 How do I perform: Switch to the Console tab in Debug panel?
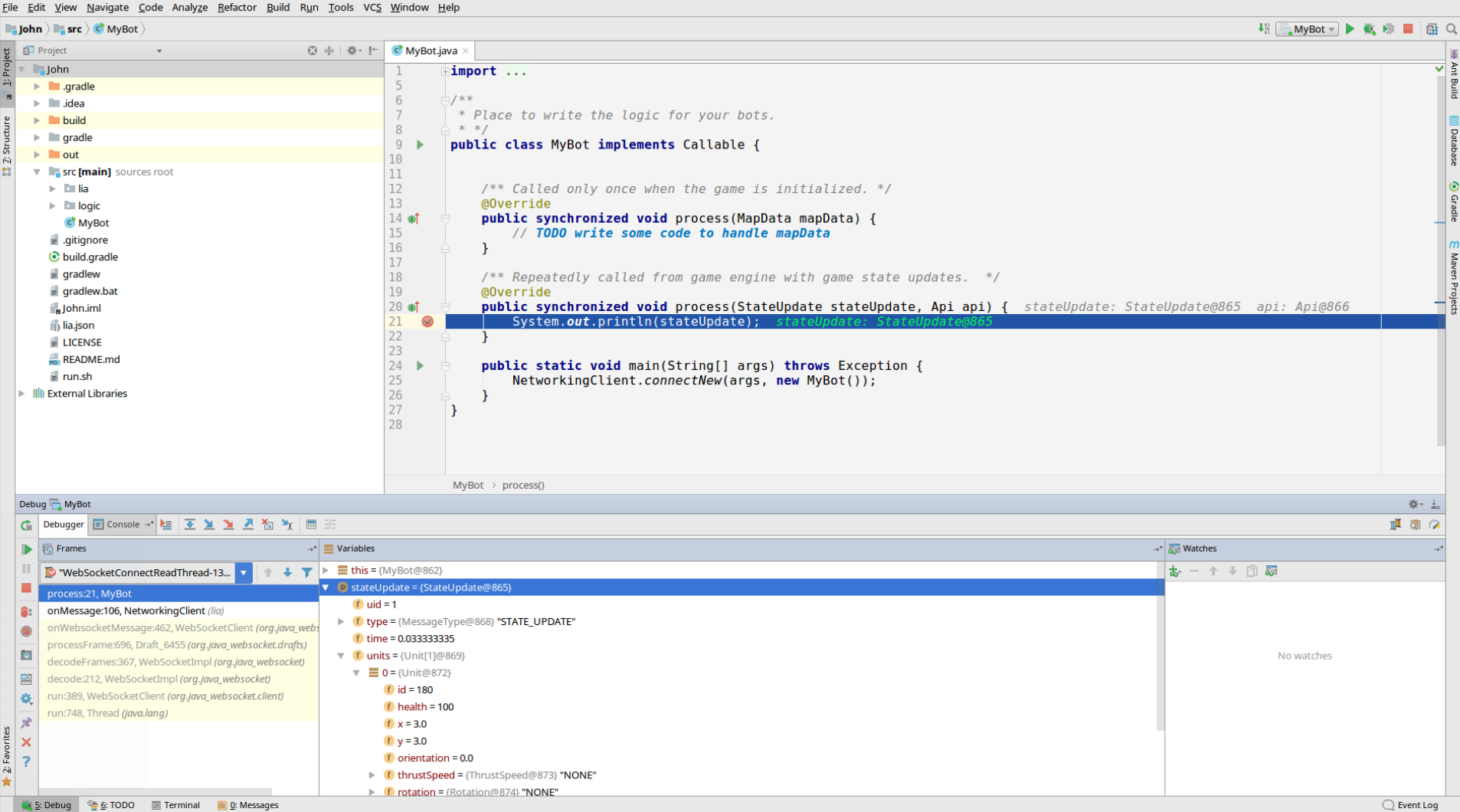pos(121,524)
